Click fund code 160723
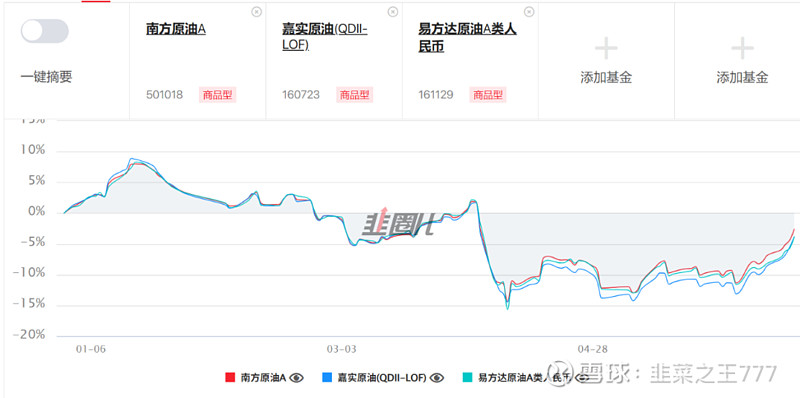Screen dimensions: 800x398 [301, 95]
